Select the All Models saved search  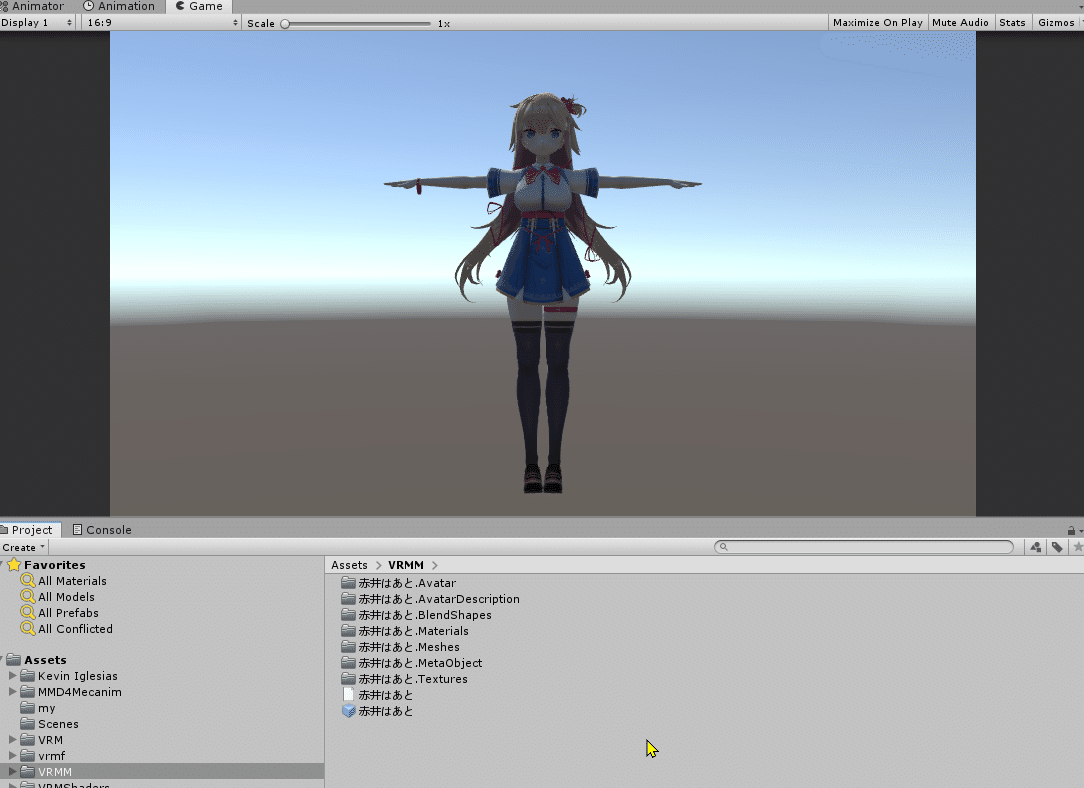(66, 597)
